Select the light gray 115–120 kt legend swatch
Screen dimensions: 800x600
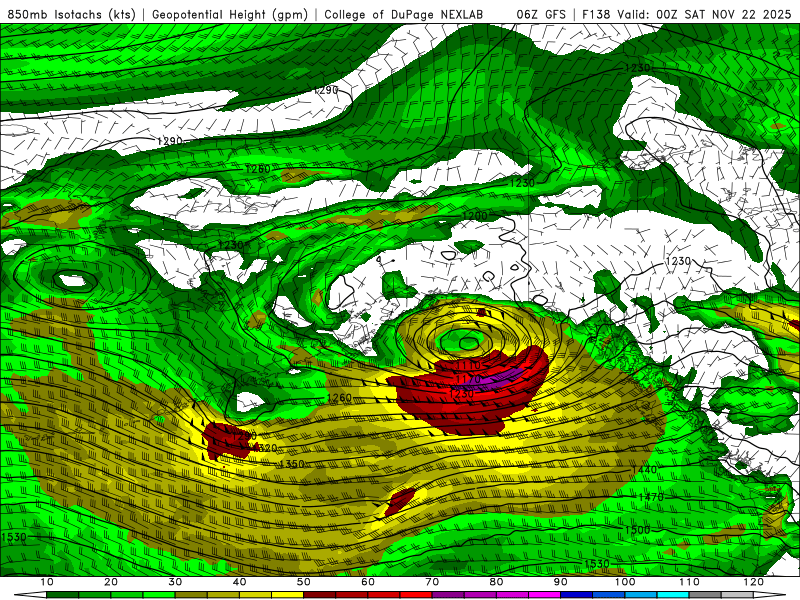pyautogui.click(x=738, y=595)
